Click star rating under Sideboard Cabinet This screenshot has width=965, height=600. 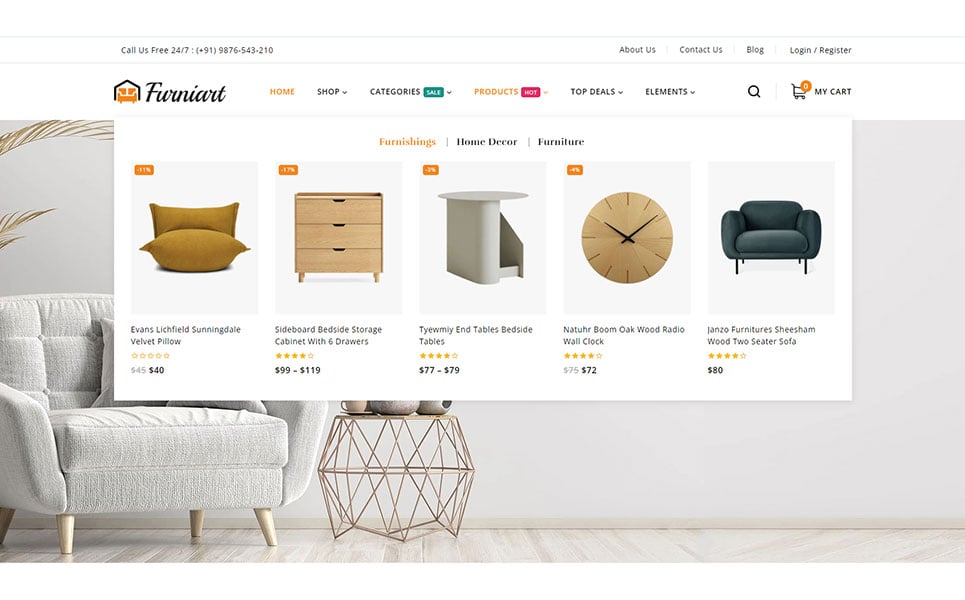pos(294,356)
